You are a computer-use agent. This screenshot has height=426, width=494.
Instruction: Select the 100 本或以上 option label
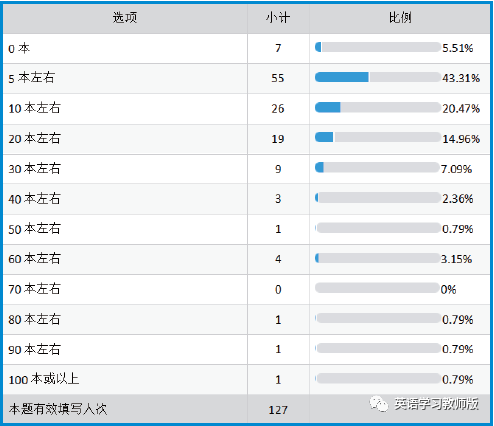point(44,379)
